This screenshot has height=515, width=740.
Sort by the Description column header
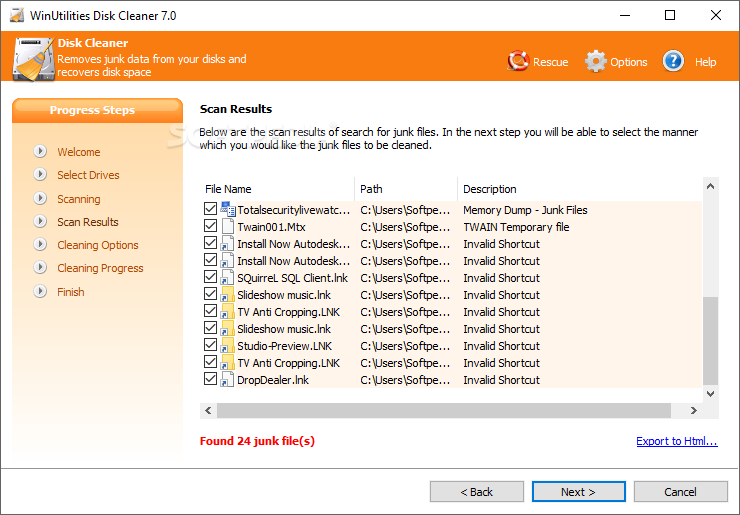tap(580, 189)
